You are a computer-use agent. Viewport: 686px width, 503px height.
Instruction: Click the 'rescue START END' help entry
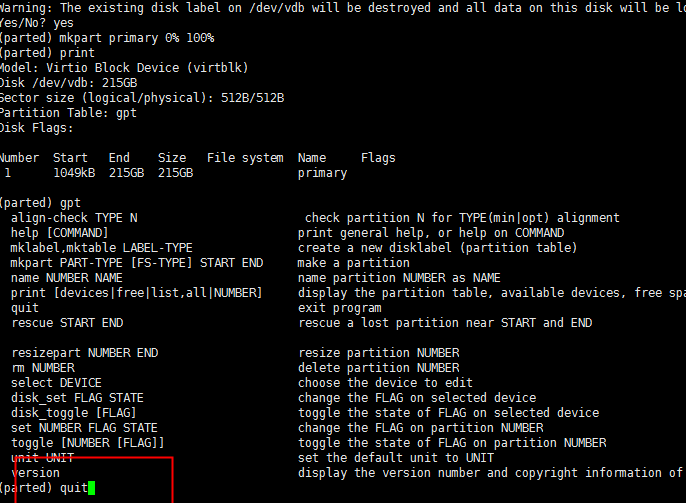coord(67,323)
